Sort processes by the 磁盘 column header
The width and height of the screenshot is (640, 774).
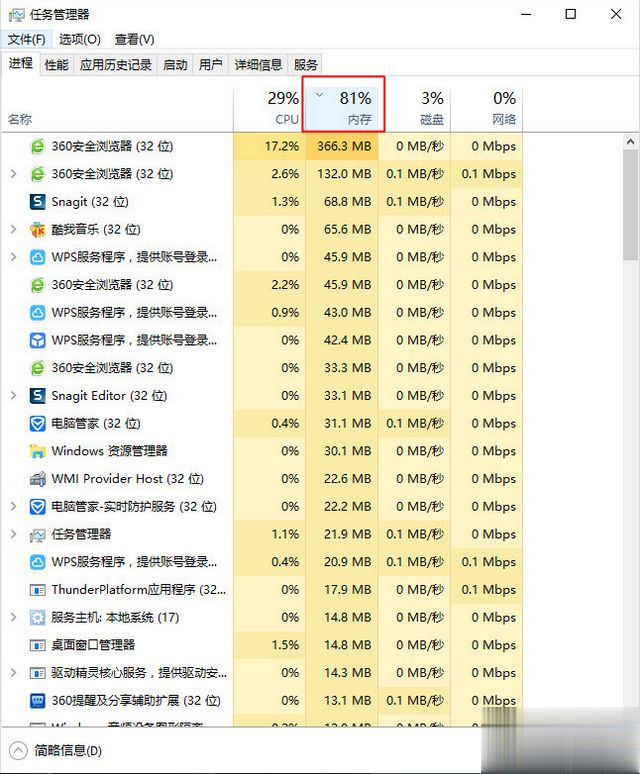point(414,108)
